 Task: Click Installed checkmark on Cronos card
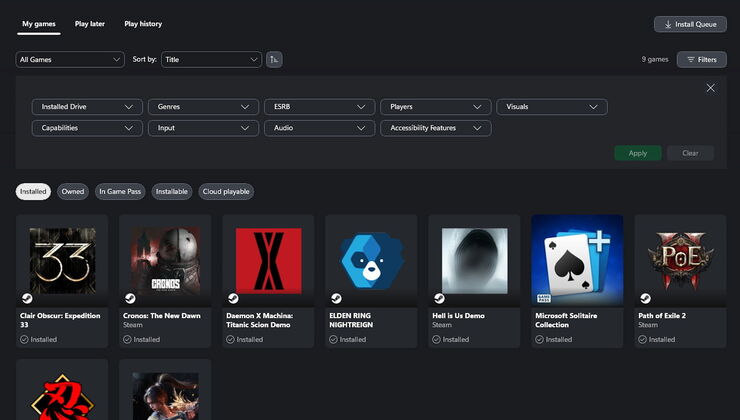coord(127,339)
